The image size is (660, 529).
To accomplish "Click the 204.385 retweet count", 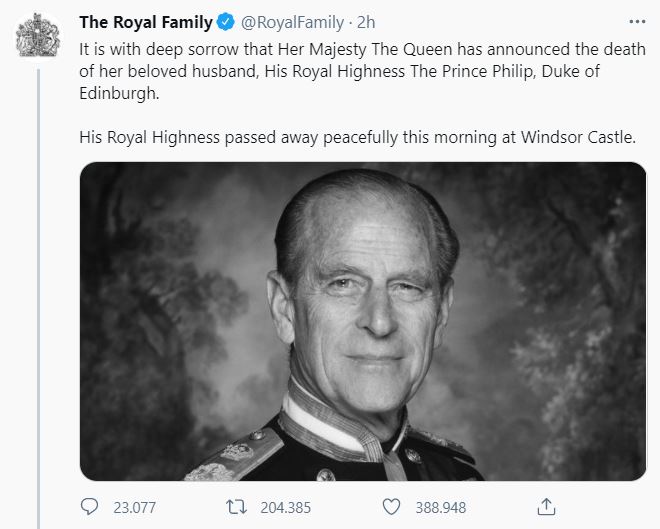I will click(x=286, y=507).
